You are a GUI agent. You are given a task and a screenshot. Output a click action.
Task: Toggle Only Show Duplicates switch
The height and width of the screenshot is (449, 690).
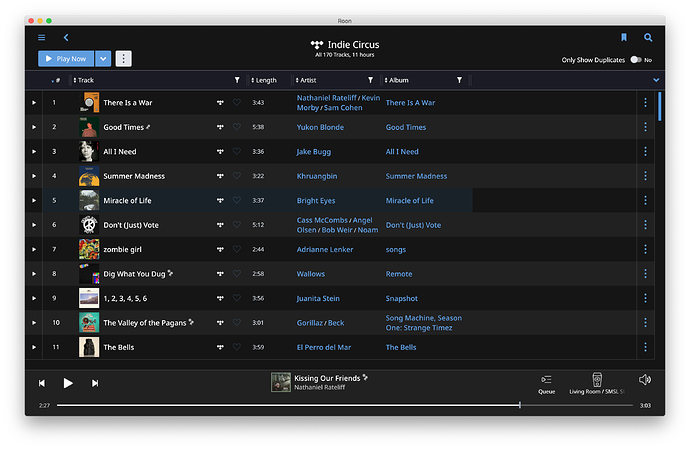[635, 59]
